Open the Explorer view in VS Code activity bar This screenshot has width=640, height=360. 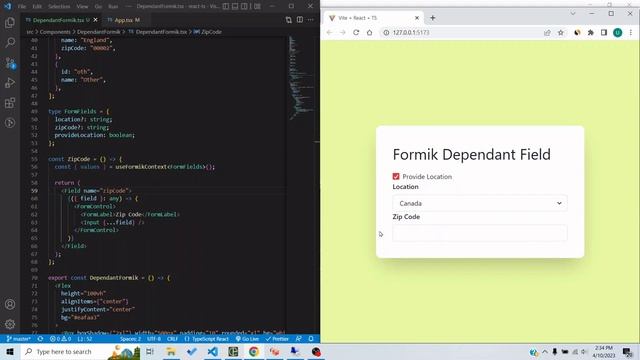10,22
